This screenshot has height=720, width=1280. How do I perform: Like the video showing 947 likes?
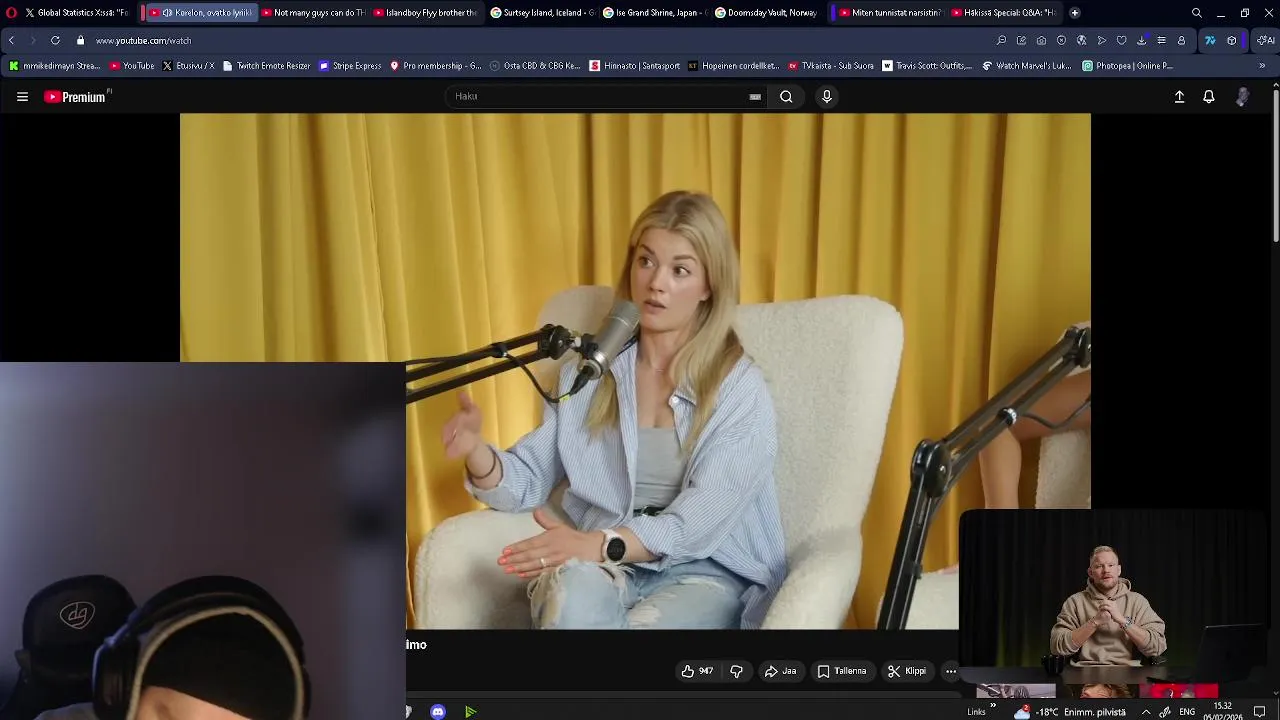click(x=697, y=671)
